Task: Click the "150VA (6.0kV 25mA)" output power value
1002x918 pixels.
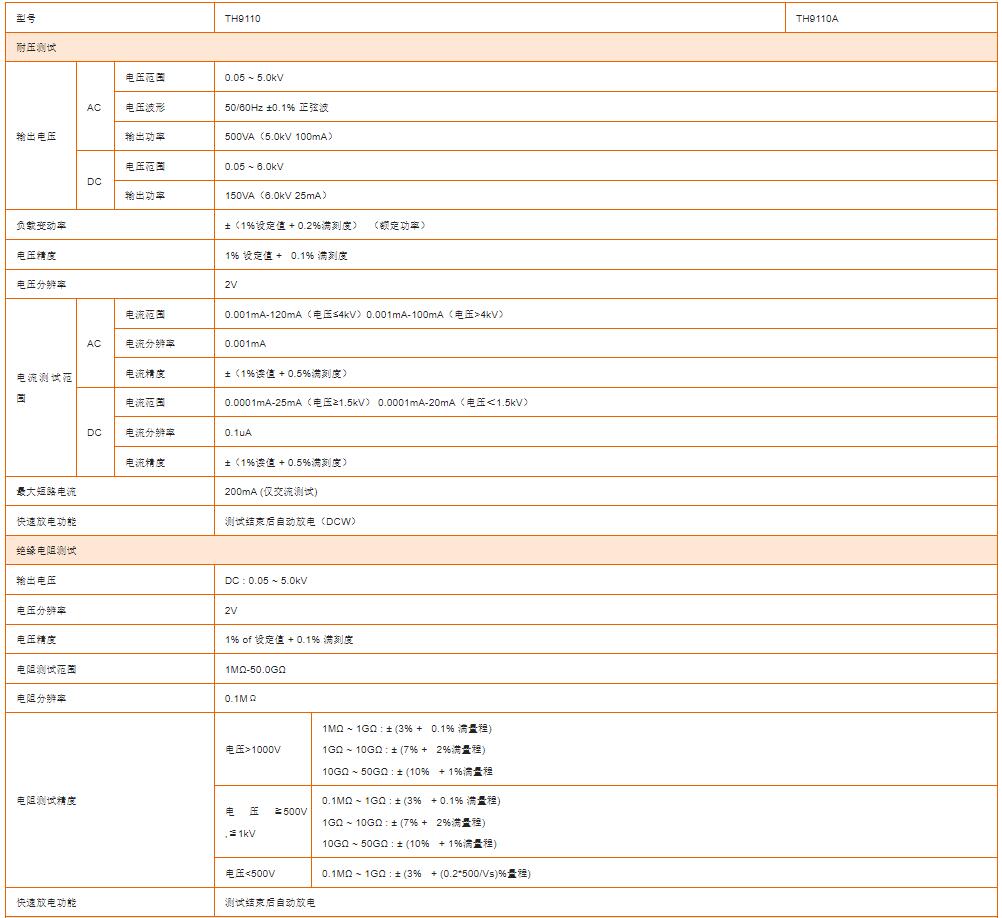Action: tap(276, 195)
